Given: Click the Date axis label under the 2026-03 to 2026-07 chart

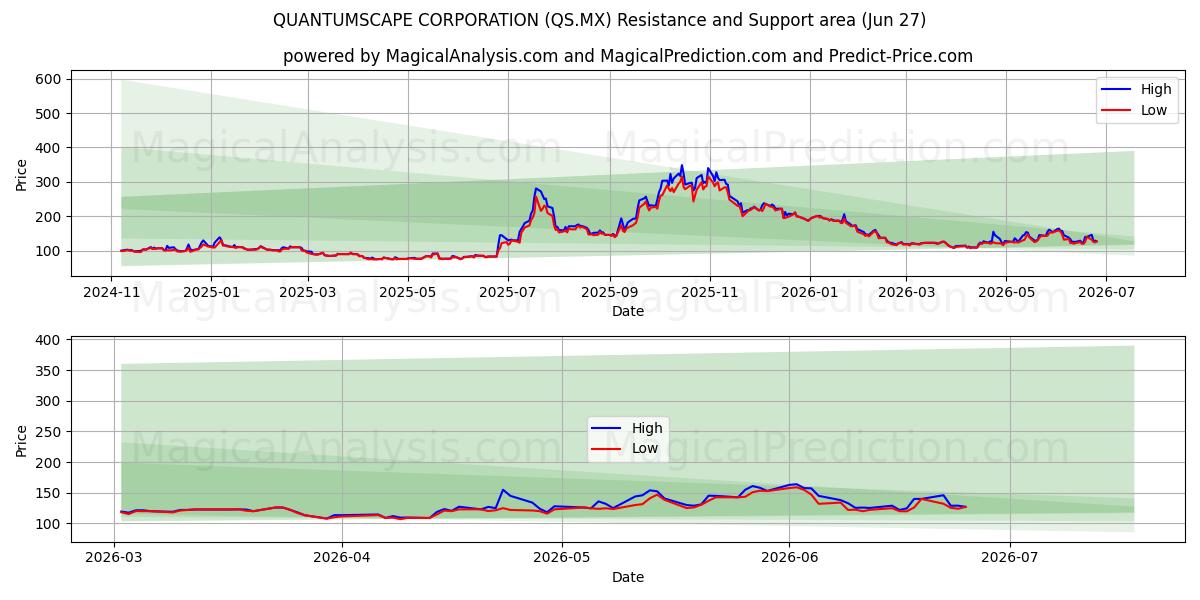Looking at the screenshot, I should [x=627, y=577].
